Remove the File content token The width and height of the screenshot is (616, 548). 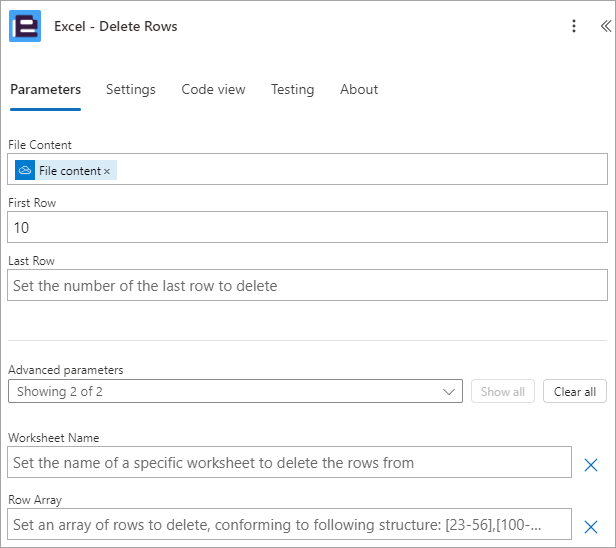pos(107,171)
